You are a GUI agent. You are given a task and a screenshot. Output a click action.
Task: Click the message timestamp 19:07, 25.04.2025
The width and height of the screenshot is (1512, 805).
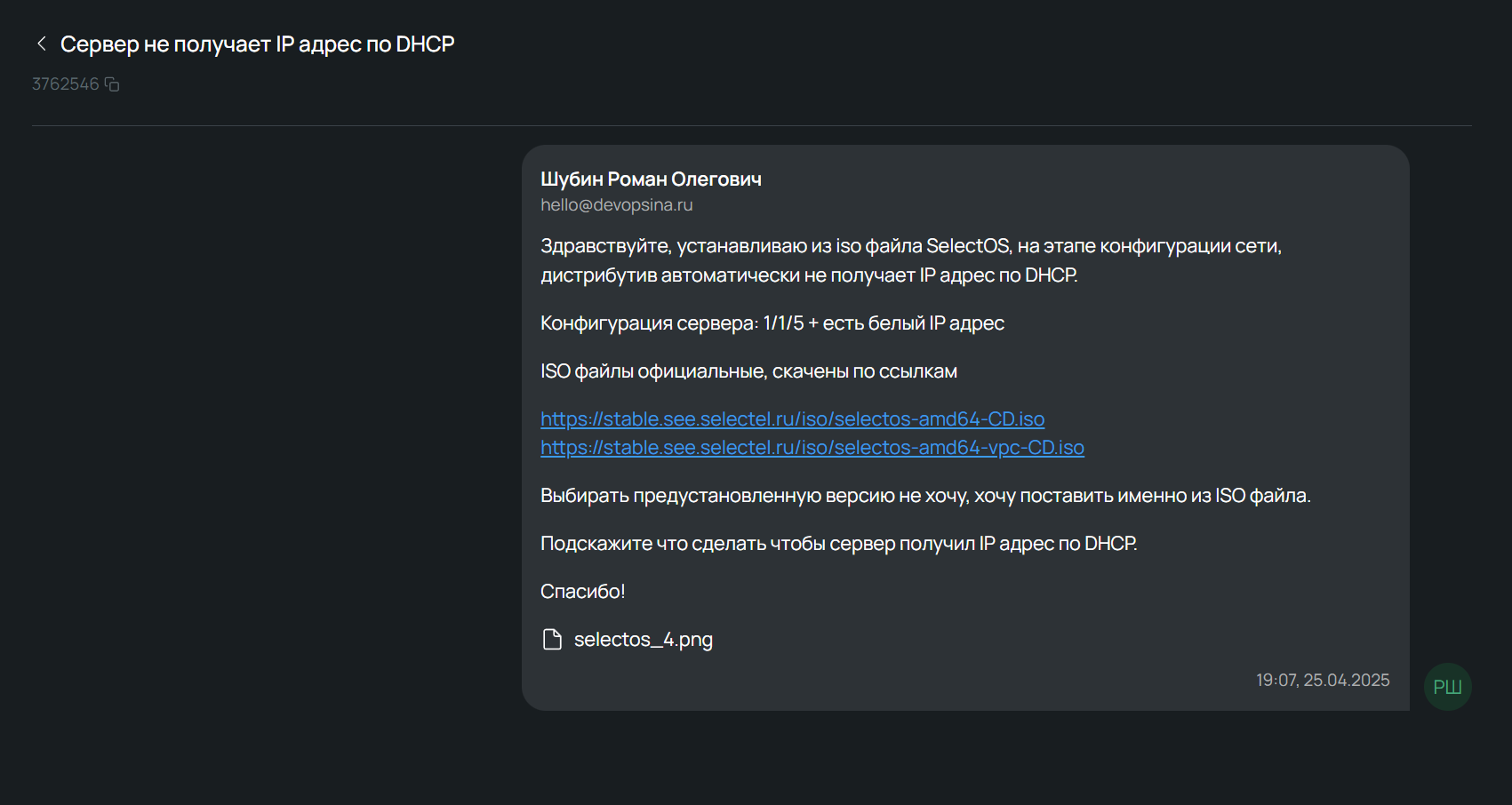pos(1322,681)
